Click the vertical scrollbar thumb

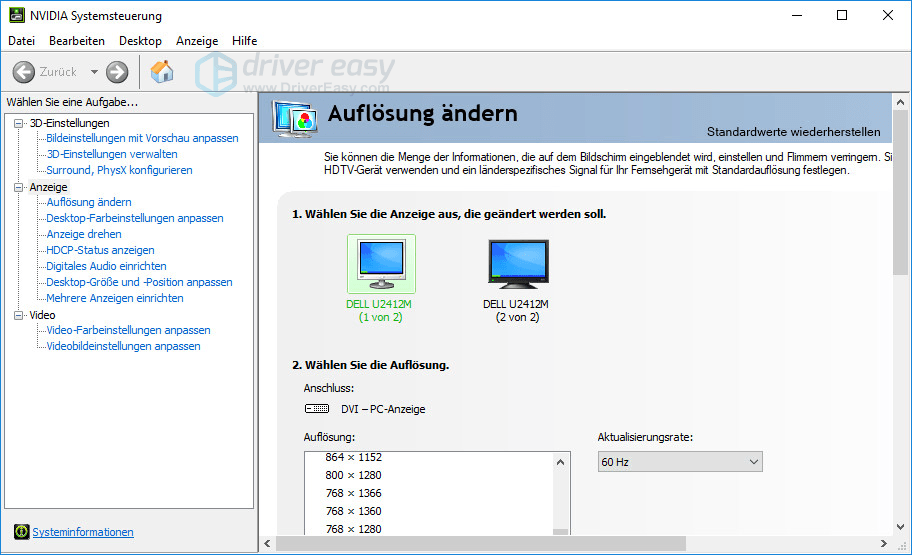pos(900,193)
